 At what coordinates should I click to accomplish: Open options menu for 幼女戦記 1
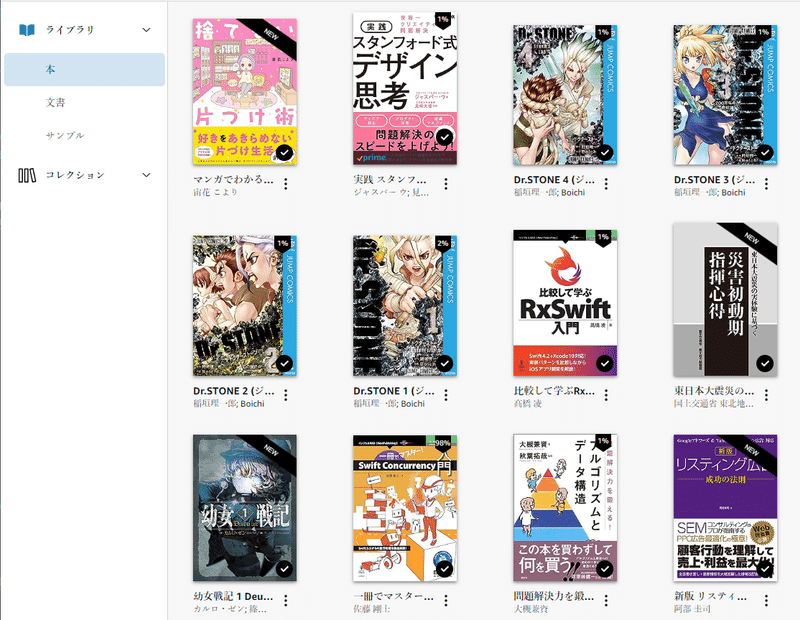coord(286,601)
